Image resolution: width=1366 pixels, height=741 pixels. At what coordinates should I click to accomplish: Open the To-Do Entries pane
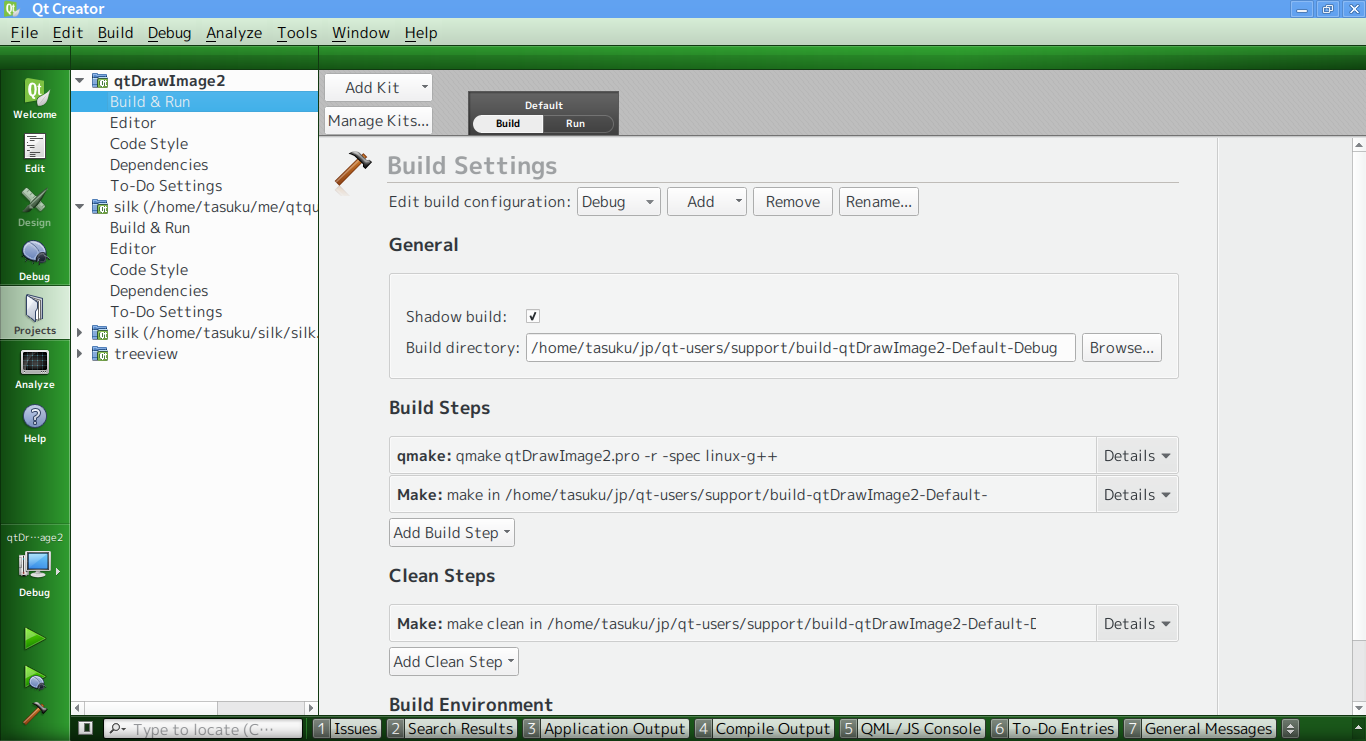[1054, 729]
